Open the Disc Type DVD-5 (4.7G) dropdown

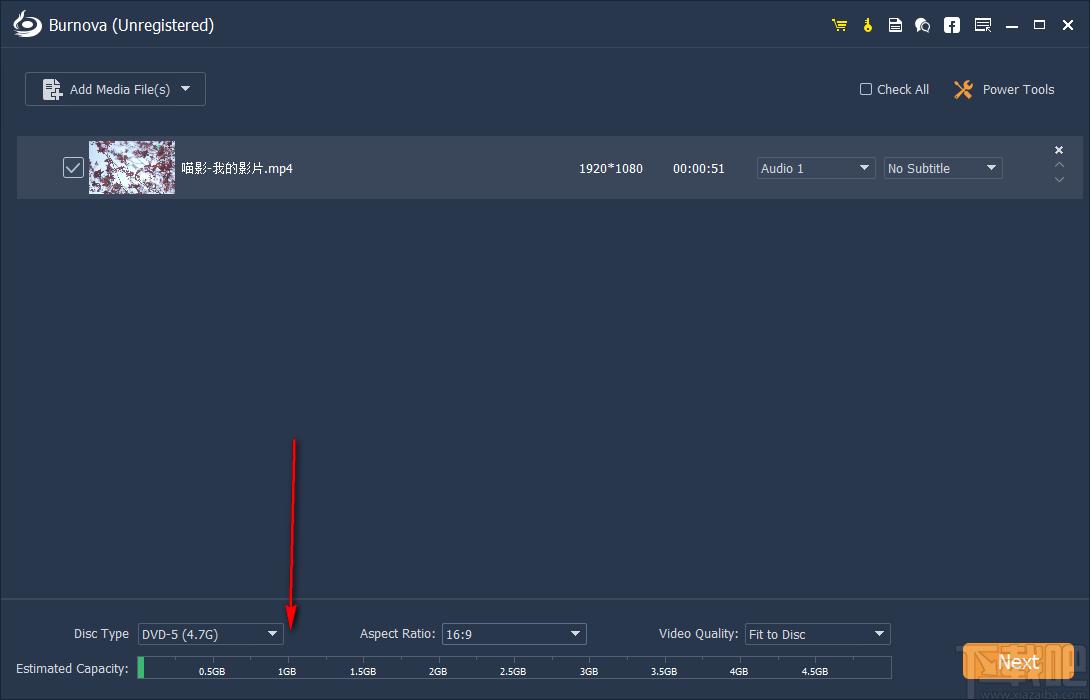tap(211, 634)
